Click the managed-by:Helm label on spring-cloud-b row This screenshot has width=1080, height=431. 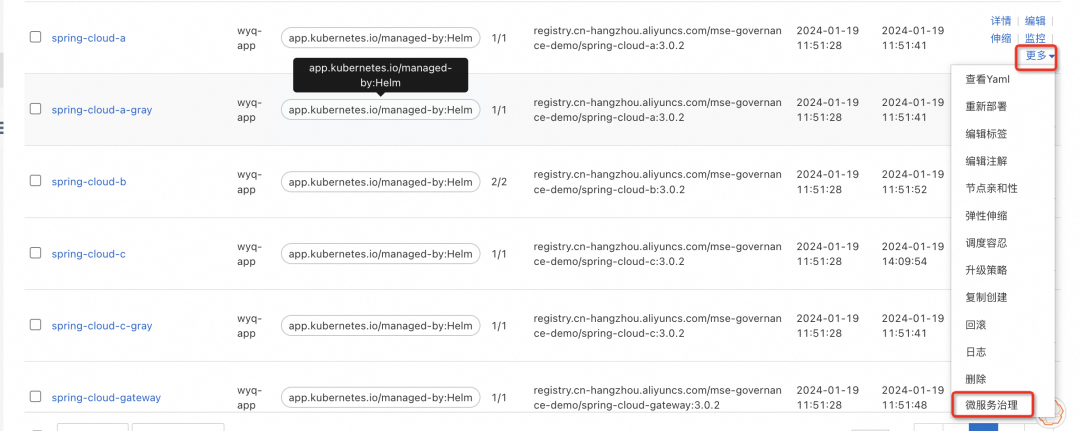[x=380, y=182]
